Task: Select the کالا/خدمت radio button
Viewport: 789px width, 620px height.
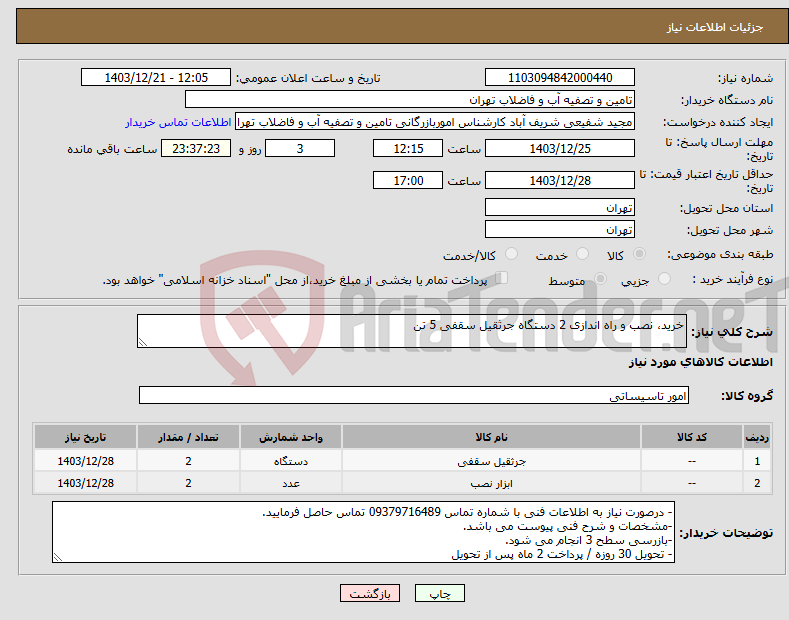Action: coord(511,254)
